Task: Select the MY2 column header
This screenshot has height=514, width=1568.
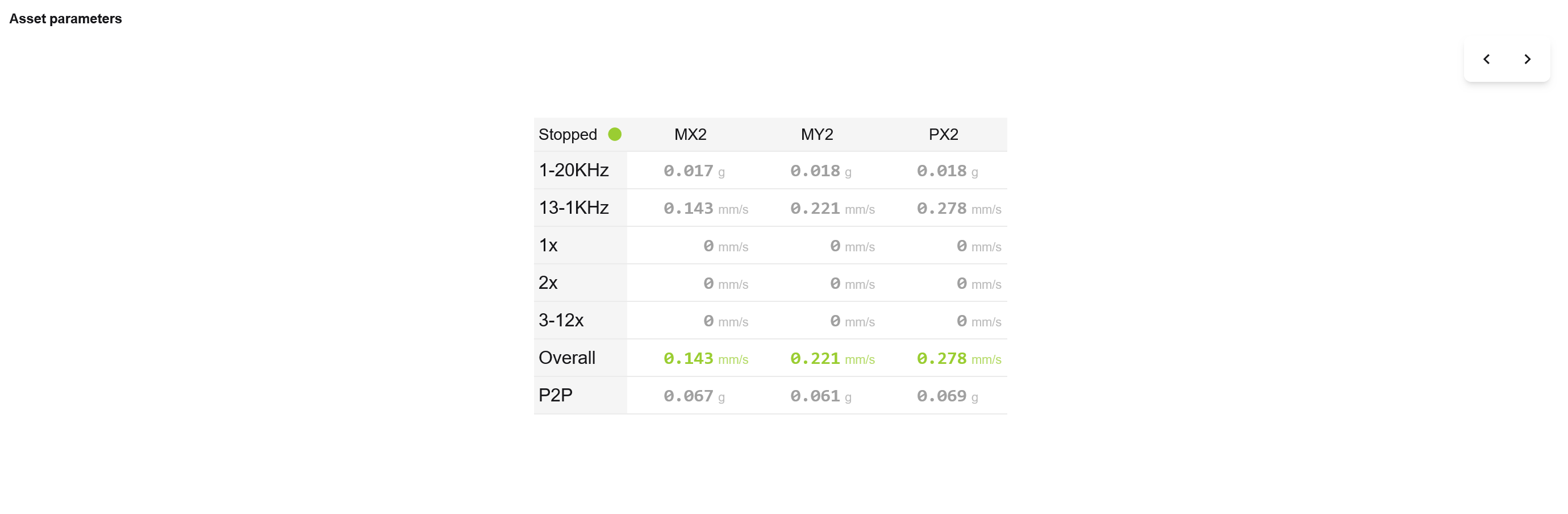Action: pos(817,135)
